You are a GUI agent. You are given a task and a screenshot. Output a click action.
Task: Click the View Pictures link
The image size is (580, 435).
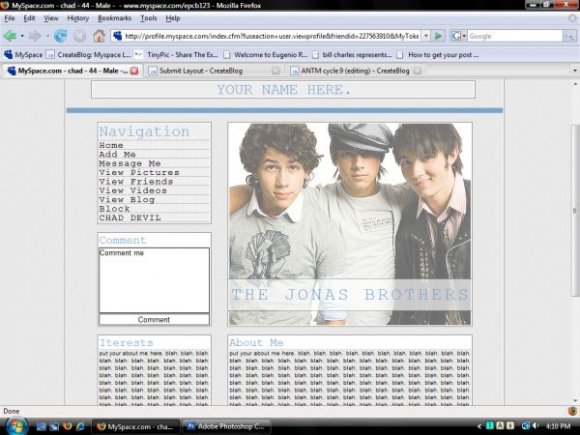click(x=139, y=172)
